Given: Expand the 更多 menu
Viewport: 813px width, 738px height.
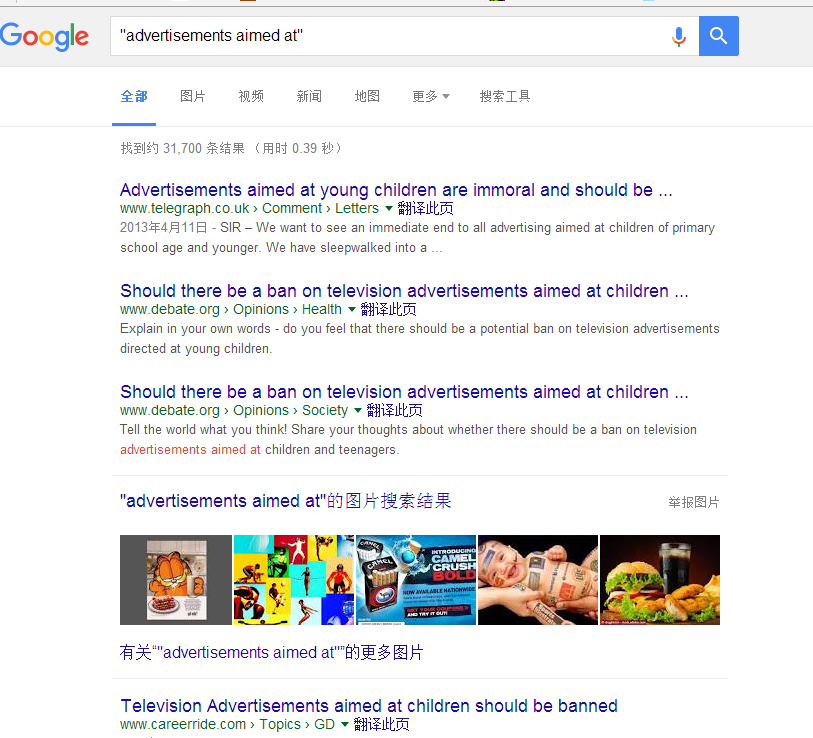Looking at the screenshot, I should [430, 96].
